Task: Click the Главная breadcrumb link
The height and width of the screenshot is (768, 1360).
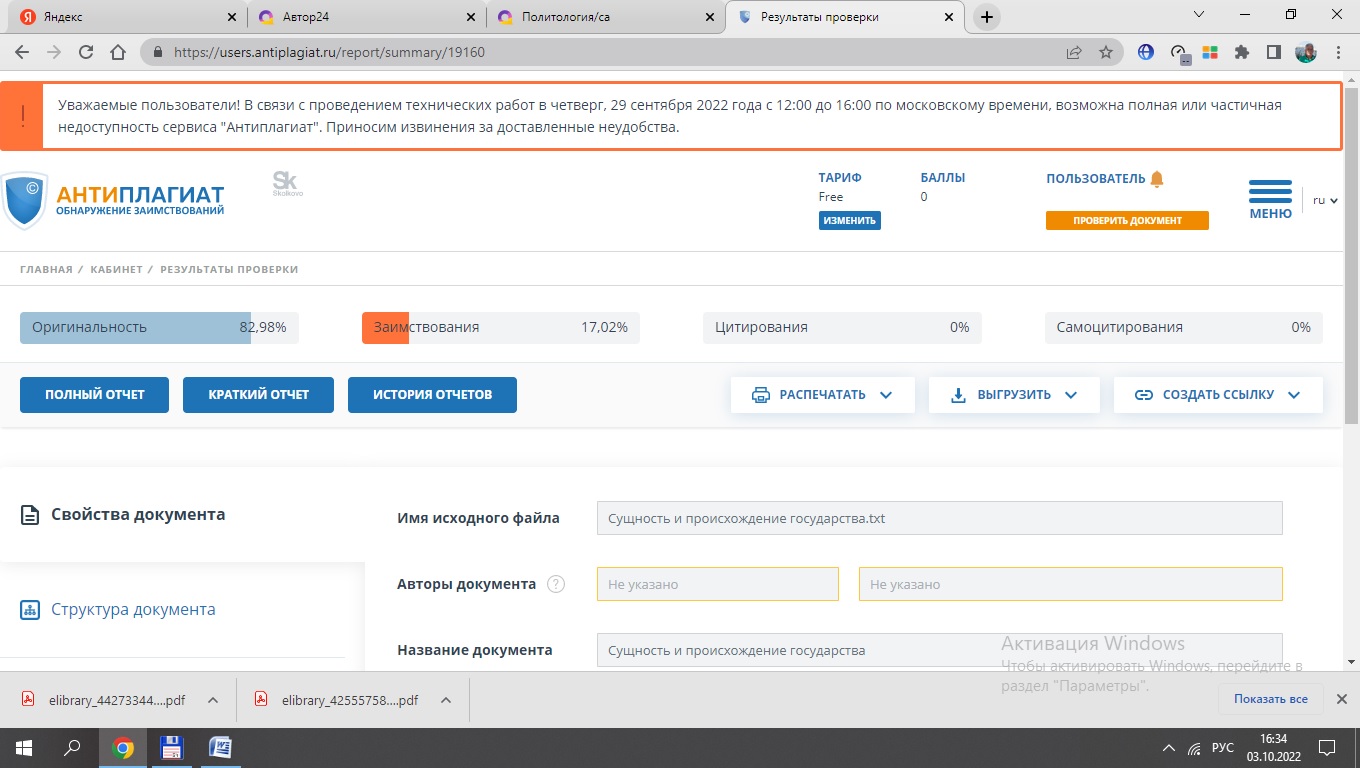Action: pyautogui.click(x=46, y=270)
